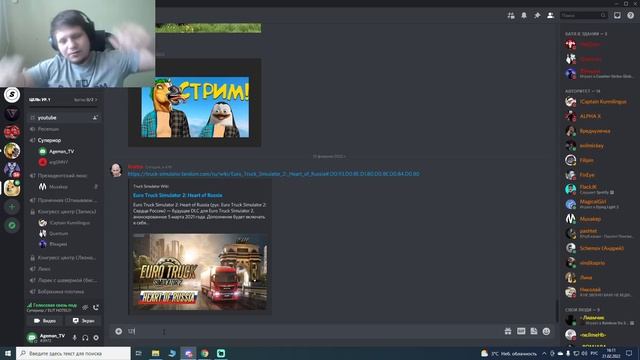The height and width of the screenshot is (360, 640).
Task: Toggle noise suppression icon in voice panel
Action: pos(85,307)
